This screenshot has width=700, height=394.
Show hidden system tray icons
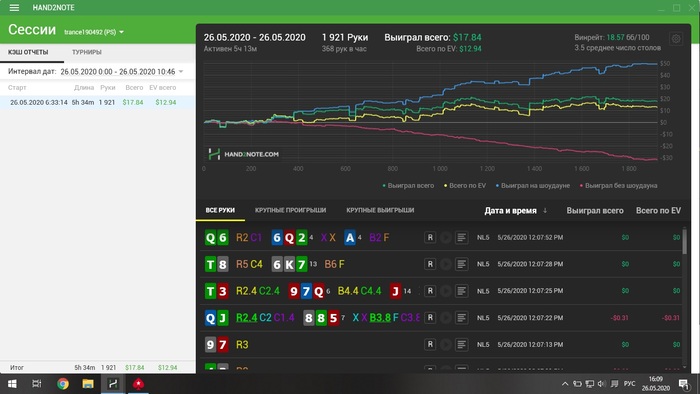(x=565, y=384)
